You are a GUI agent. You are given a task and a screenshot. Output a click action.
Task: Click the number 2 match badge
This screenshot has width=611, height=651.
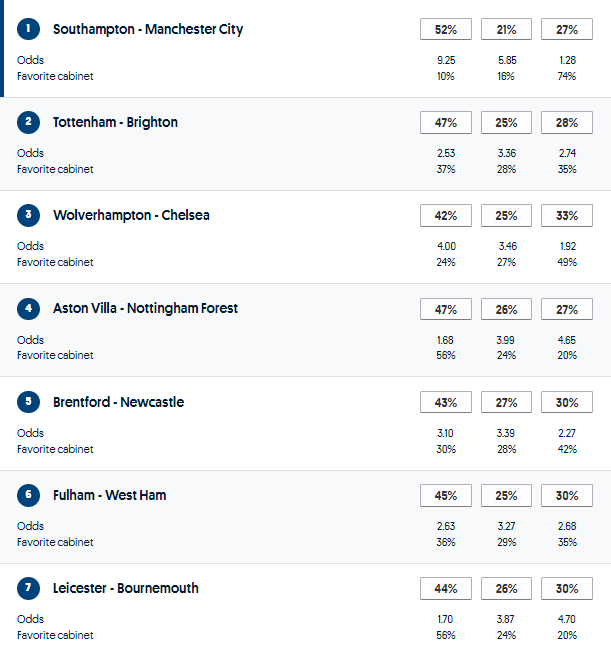pyautogui.click(x=28, y=122)
